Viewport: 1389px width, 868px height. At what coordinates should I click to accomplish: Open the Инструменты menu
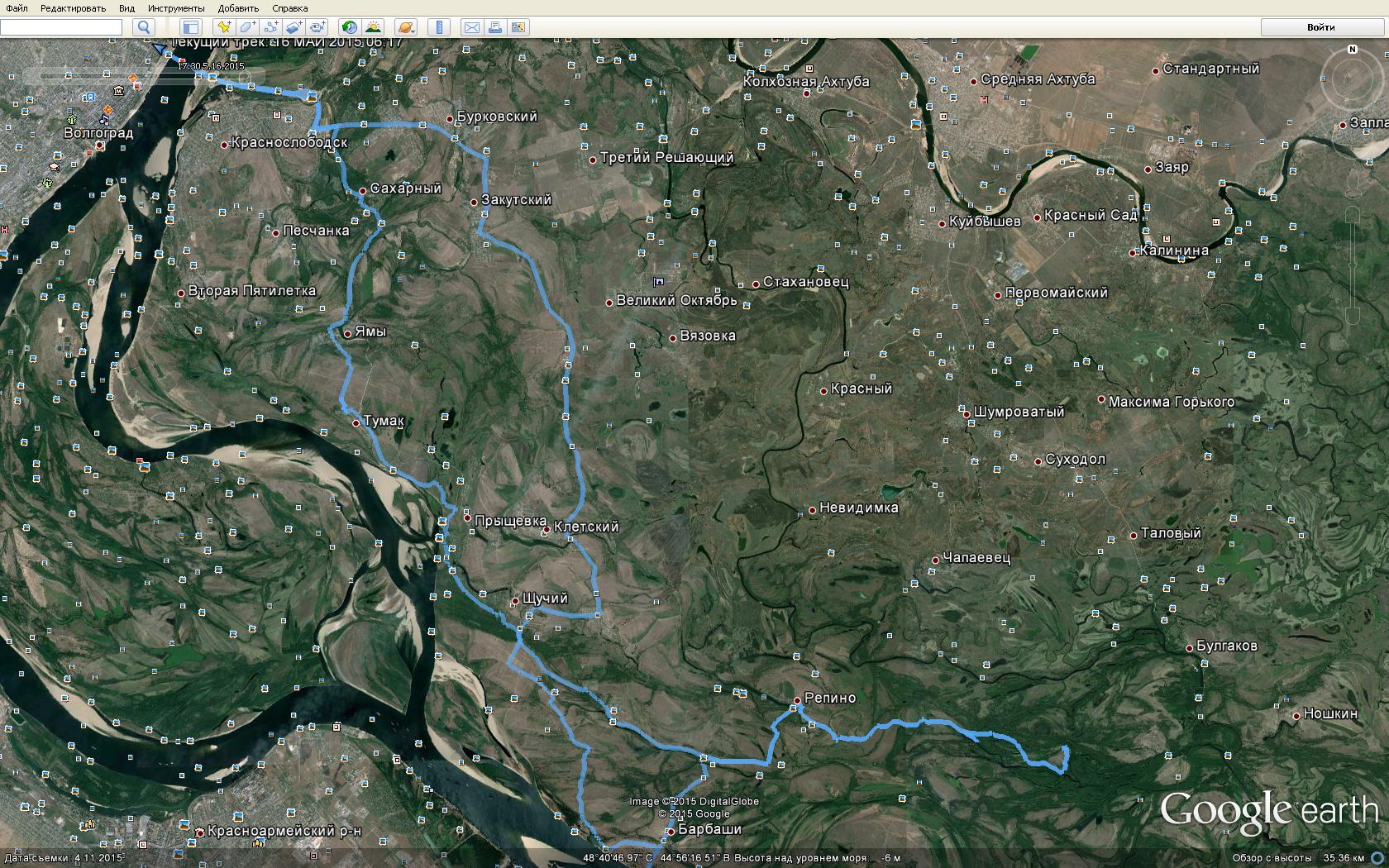[x=176, y=8]
